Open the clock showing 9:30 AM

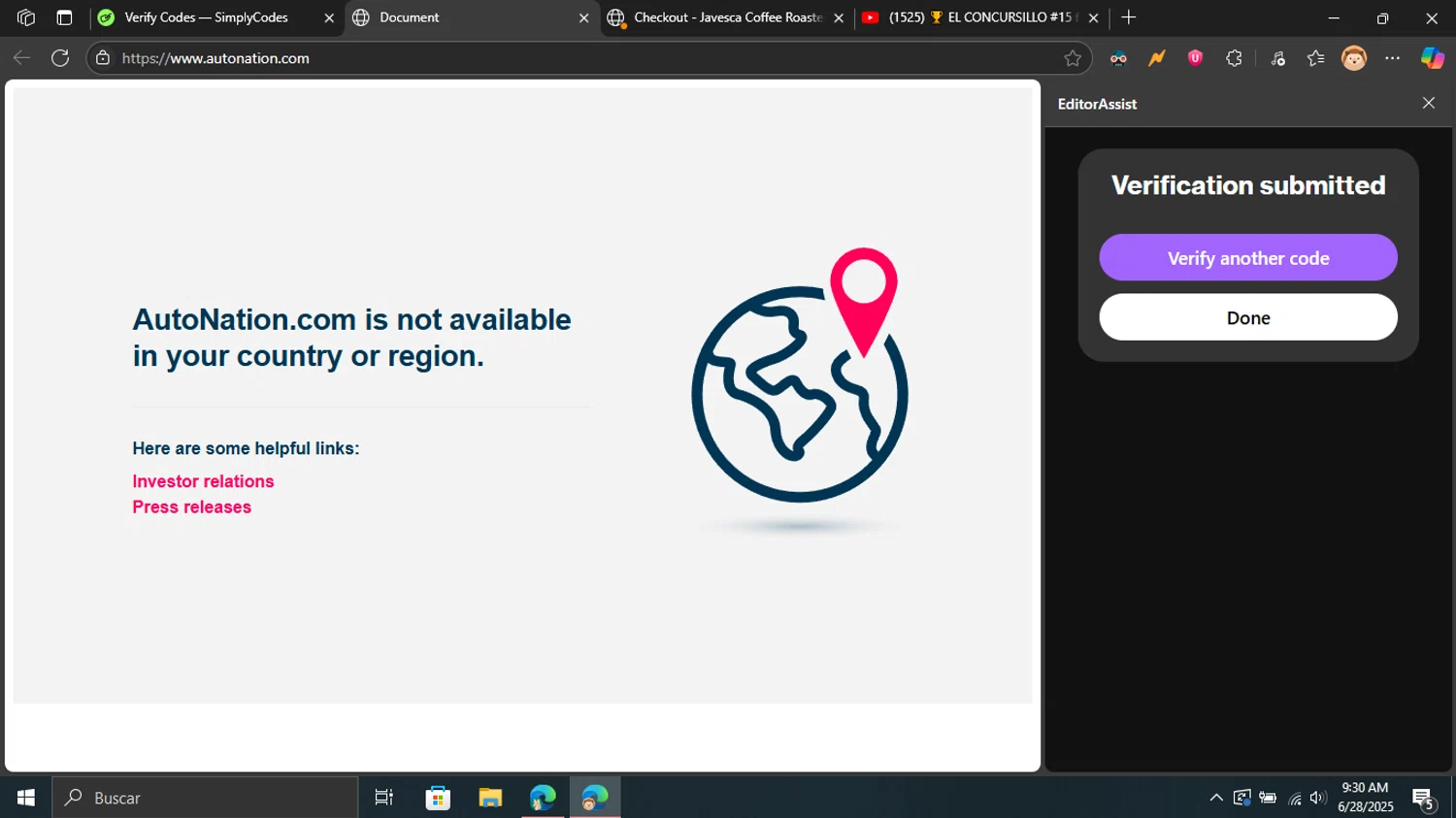tap(1365, 797)
